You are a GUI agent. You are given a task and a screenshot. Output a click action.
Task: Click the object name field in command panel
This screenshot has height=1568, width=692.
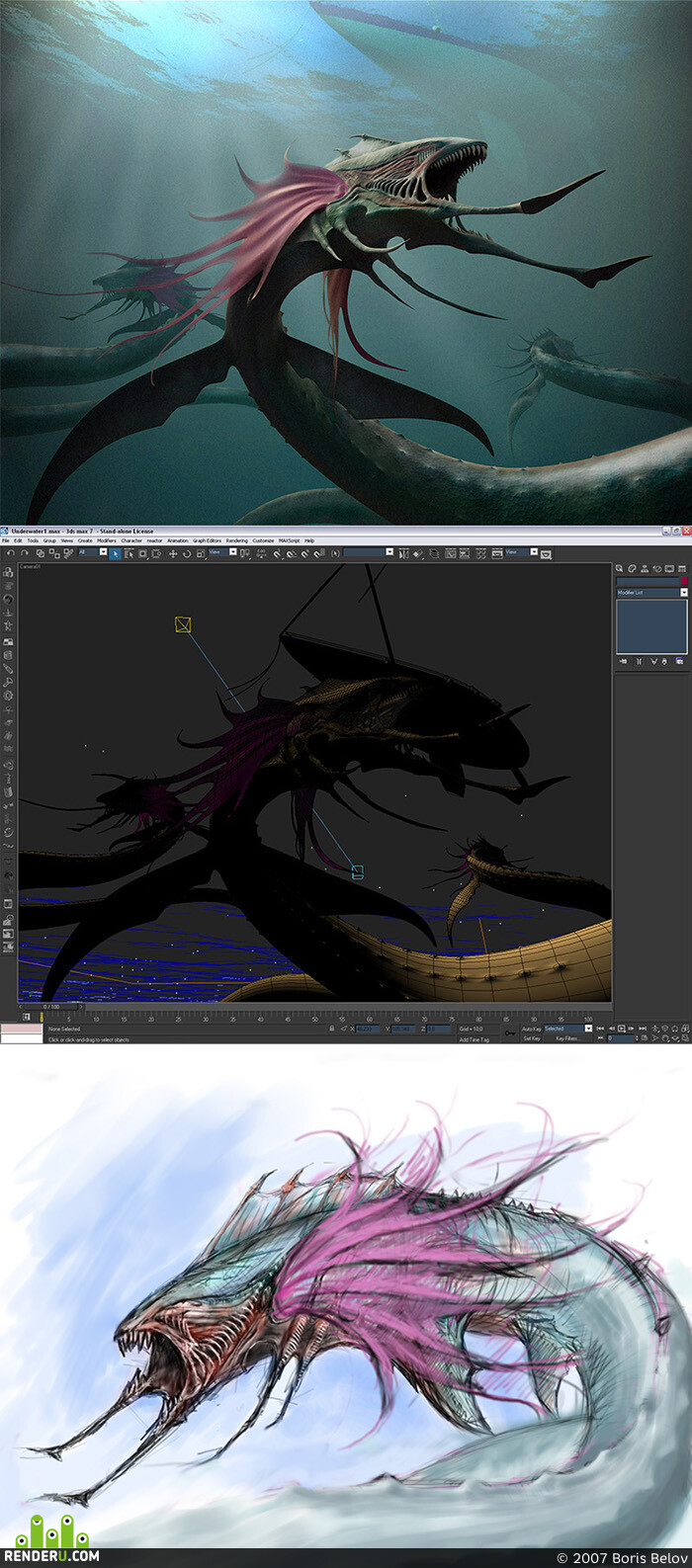click(648, 581)
